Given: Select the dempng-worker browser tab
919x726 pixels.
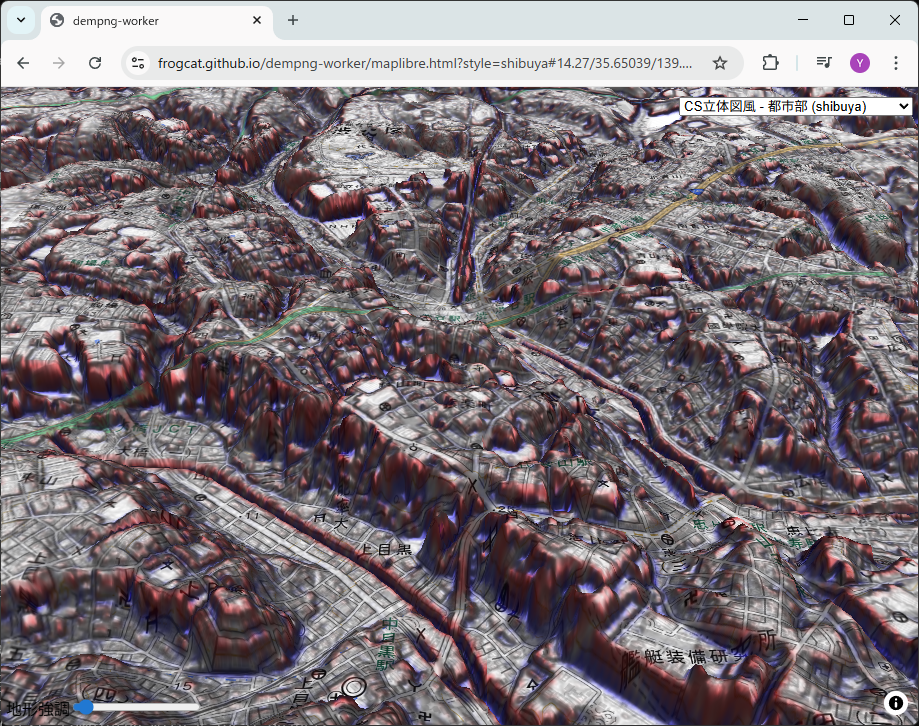Looking at the screenshot, I should coord(156,21).
